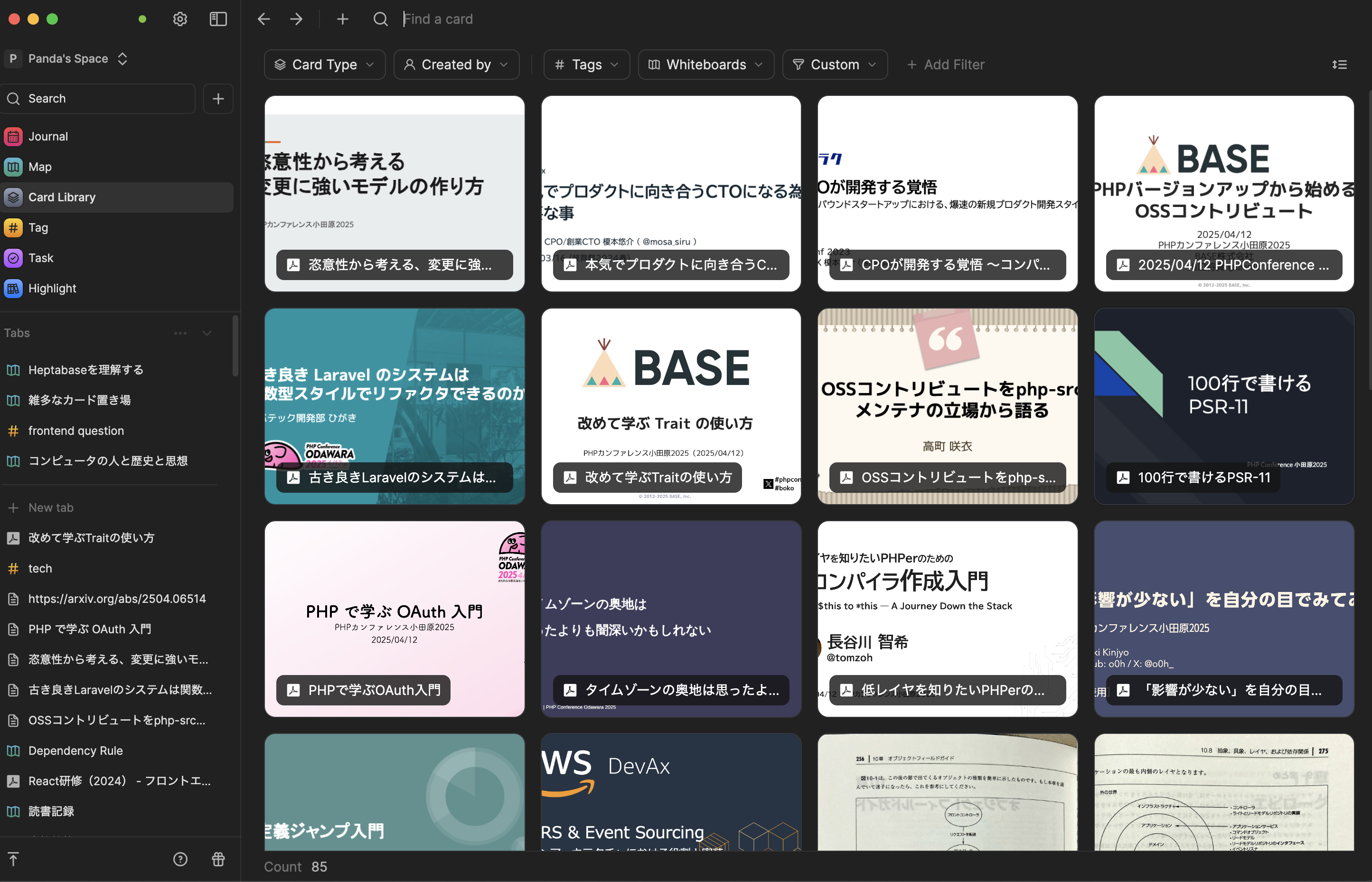Viewport: 1372px width, 882px height.
Task: Select the Card Library
Action: (62, 197)
